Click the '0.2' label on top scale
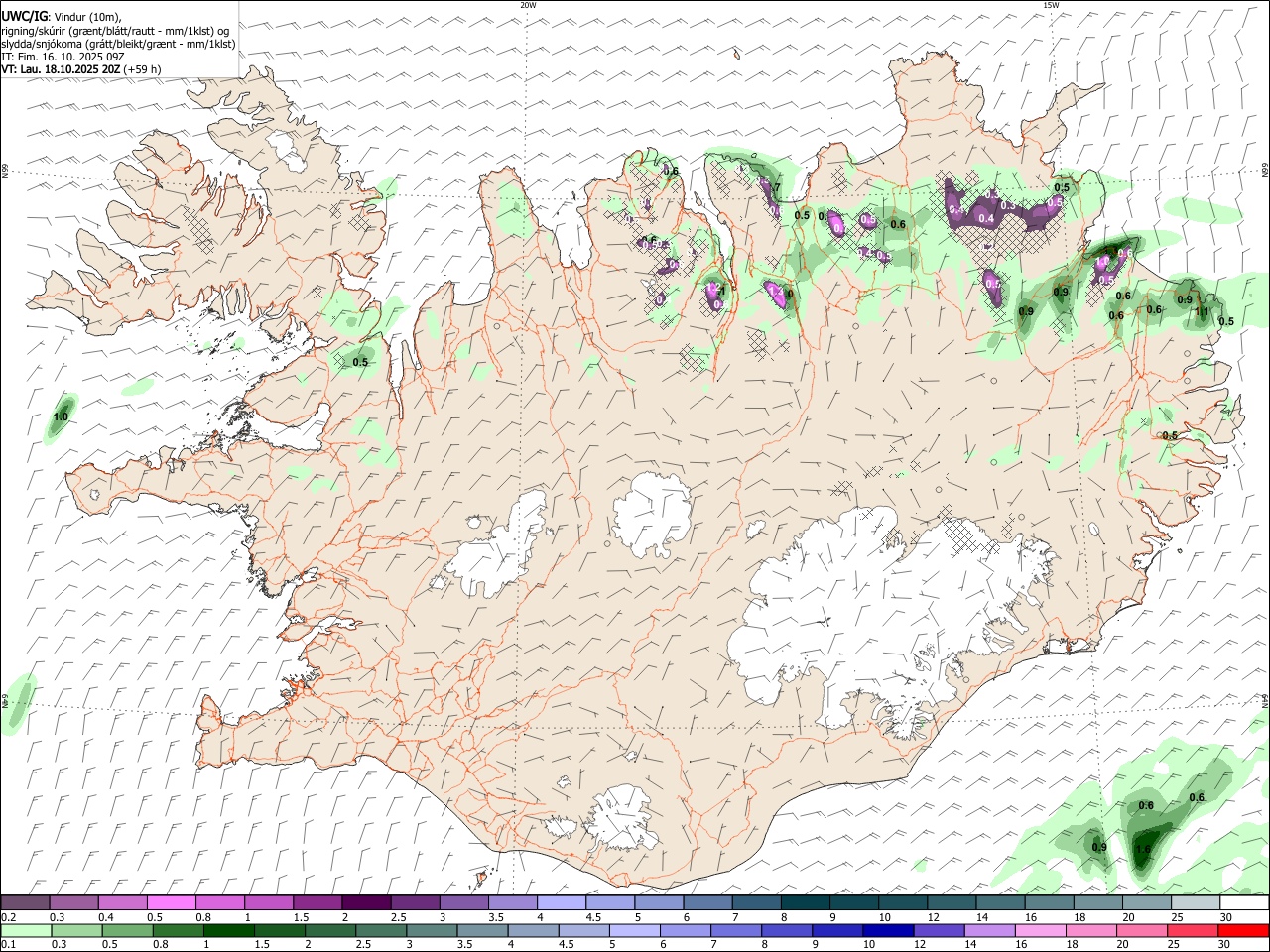 (8, 917)
